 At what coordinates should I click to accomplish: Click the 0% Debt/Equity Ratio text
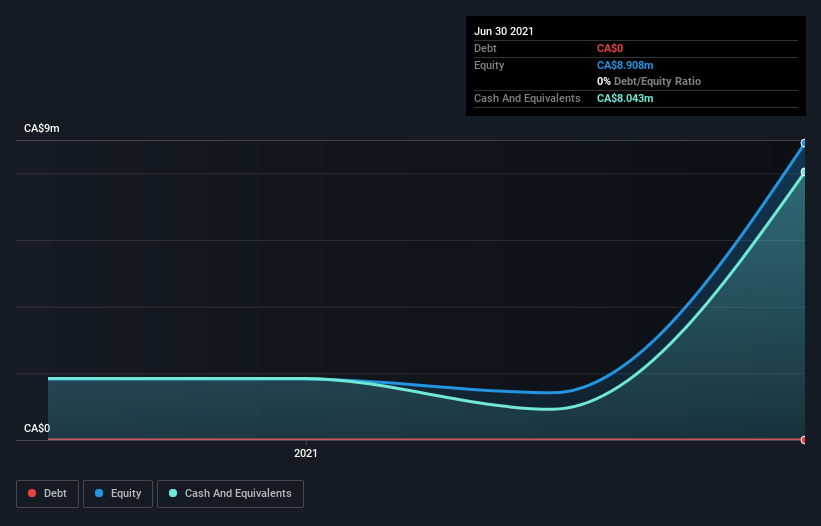[649, 81]
